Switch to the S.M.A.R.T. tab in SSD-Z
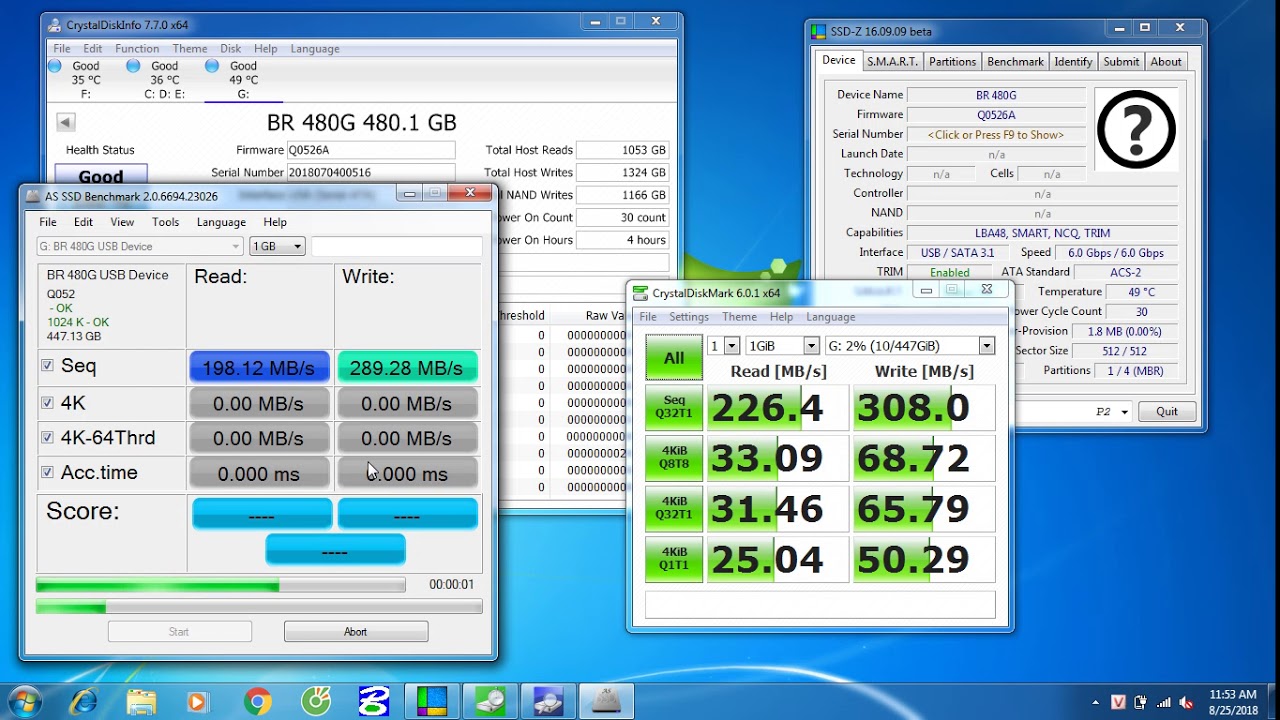This screenshot has width=1280, height=720. 892,61
